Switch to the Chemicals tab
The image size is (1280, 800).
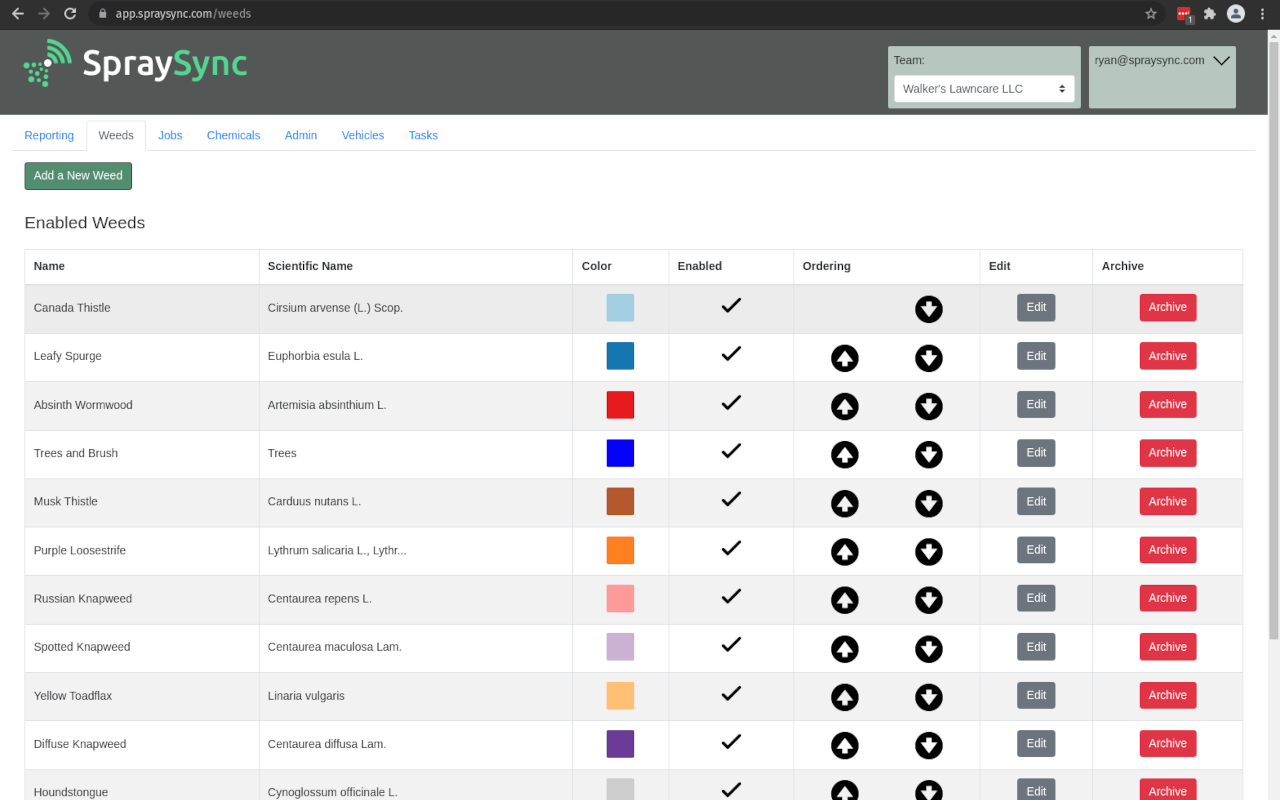pyautogui.click(x=233, y=135)
